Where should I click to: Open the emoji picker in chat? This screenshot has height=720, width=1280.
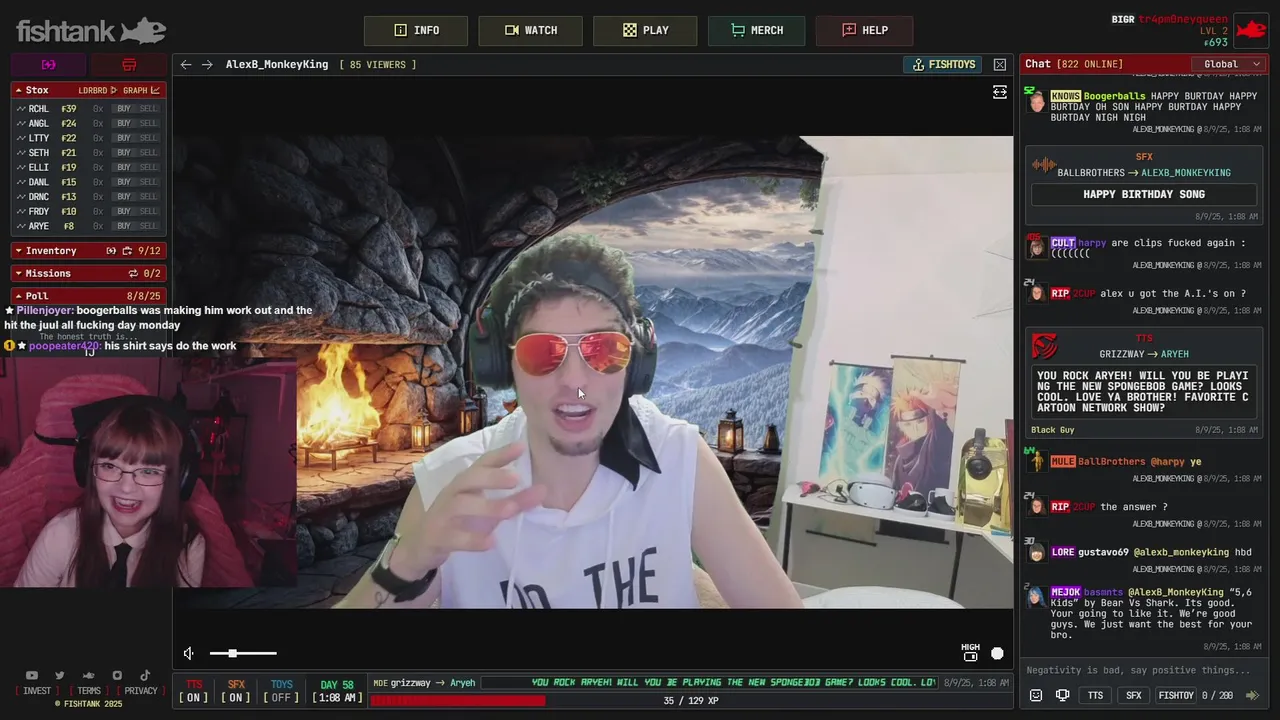(1036, 695)
